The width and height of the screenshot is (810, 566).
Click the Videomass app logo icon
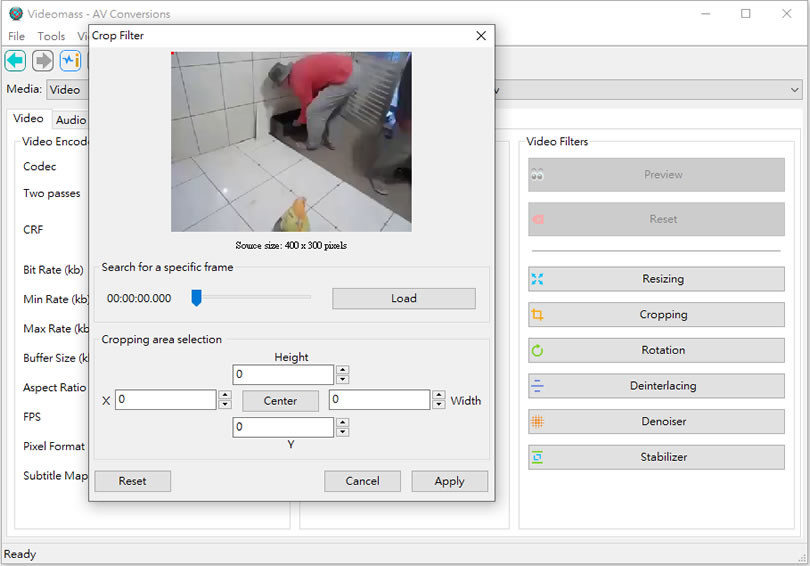(x=16, y=14)
